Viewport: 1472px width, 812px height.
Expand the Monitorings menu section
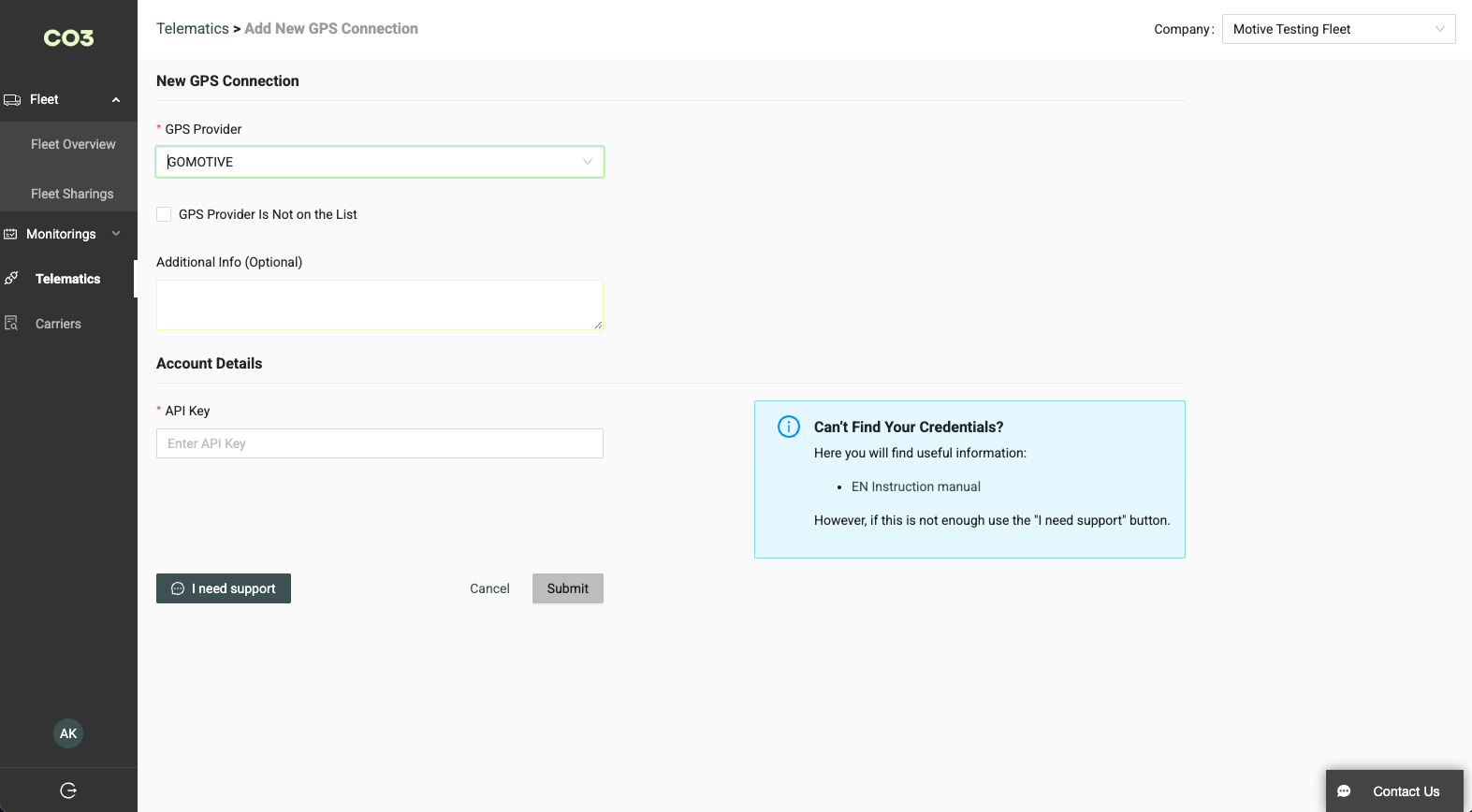(116, 234)
